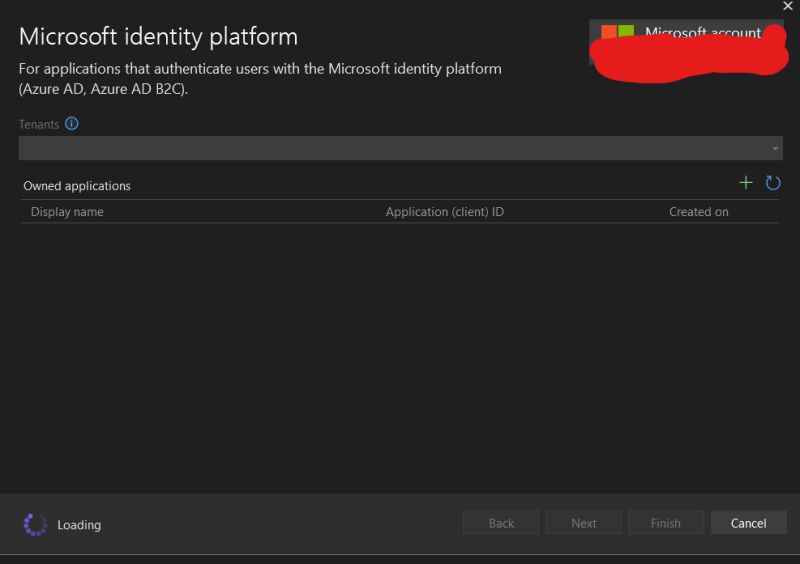
Task: Click the loading spinner icon
Action: [35, 525]
